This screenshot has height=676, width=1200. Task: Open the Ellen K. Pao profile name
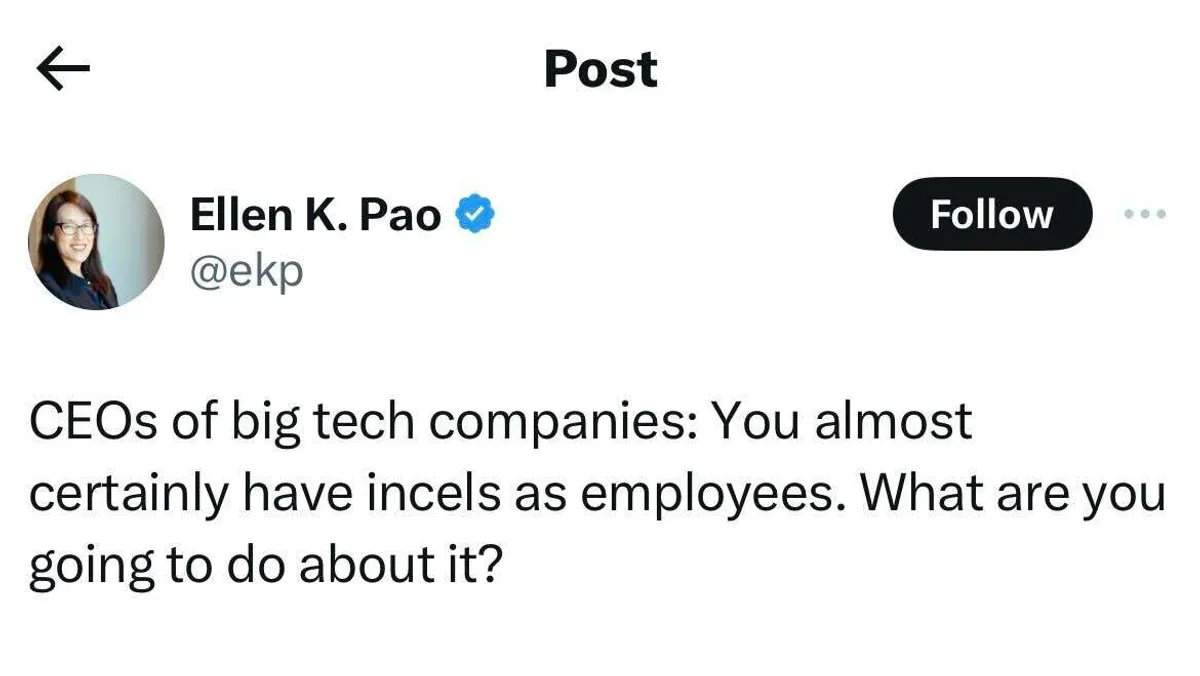coord(315,215)
